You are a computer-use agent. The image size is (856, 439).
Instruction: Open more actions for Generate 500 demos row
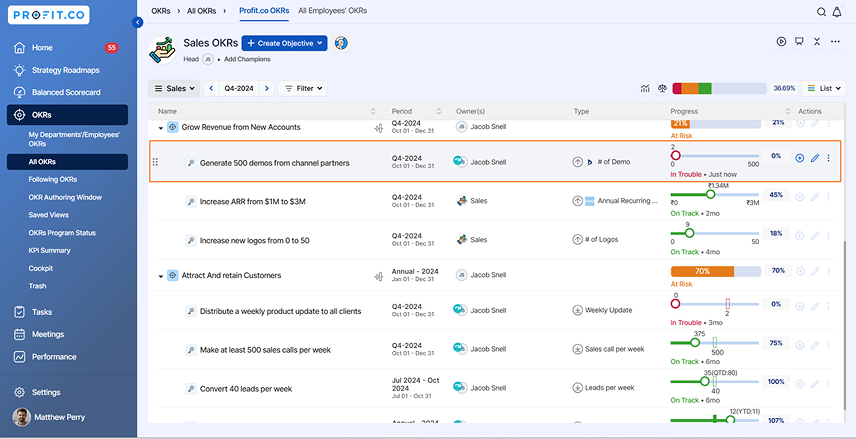tap(829, 158)
